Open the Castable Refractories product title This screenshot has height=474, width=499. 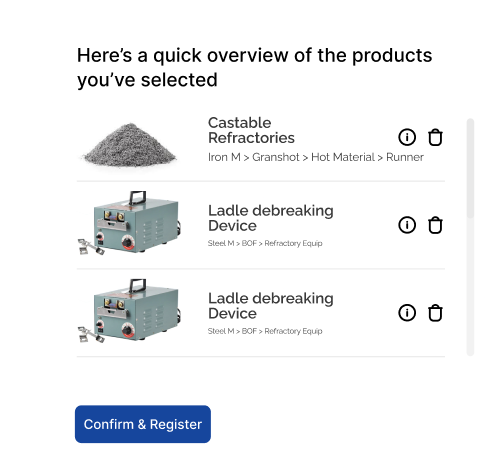[251, 130]
